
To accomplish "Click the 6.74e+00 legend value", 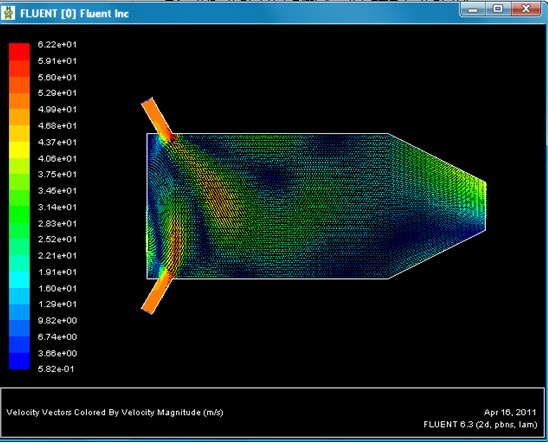I will tap(57, 337).
